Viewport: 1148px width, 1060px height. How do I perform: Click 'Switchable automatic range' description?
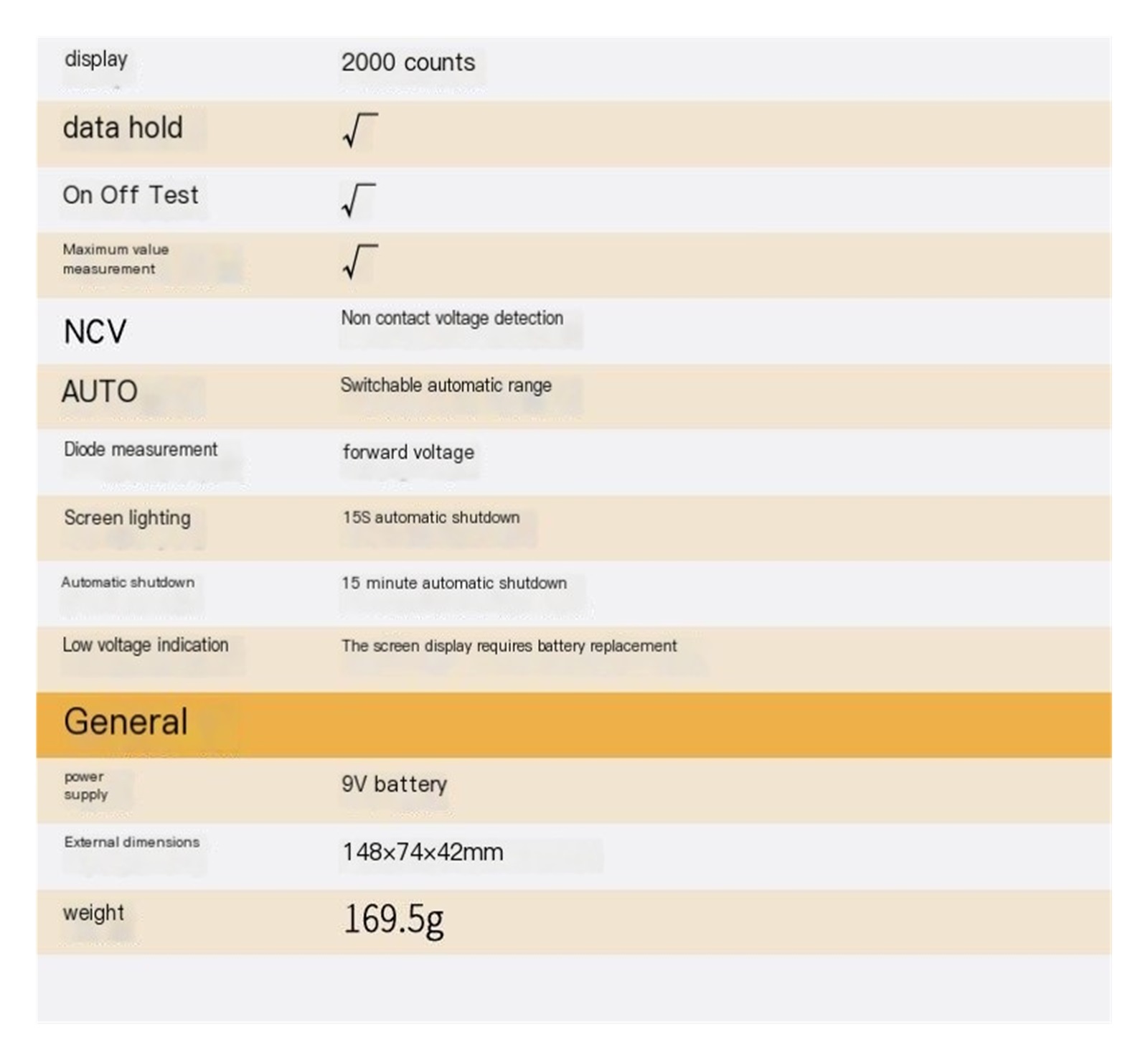(x=446, y=385)
